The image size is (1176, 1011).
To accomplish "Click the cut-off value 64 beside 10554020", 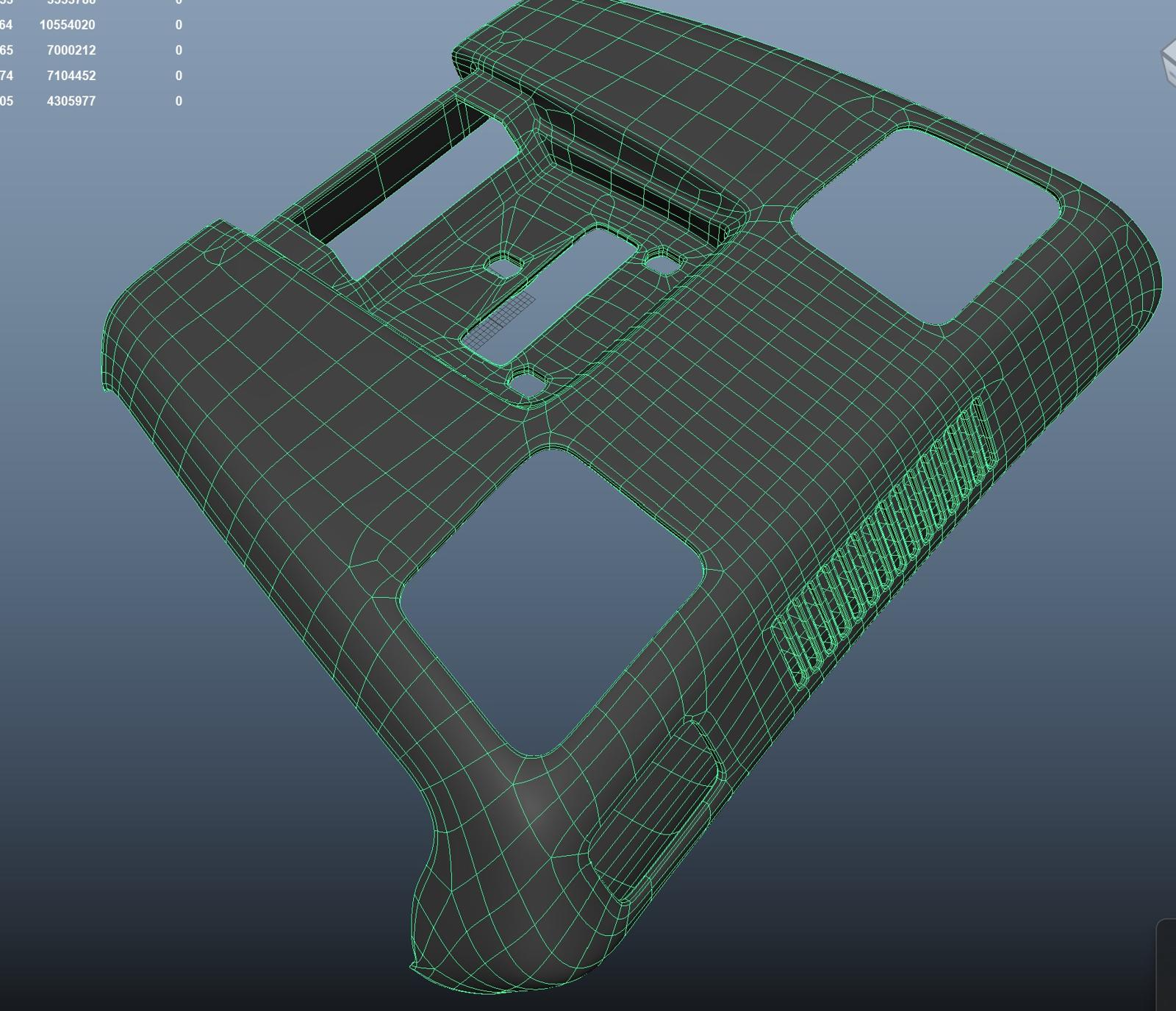I will pyautogui.click(x=6, y=25).
